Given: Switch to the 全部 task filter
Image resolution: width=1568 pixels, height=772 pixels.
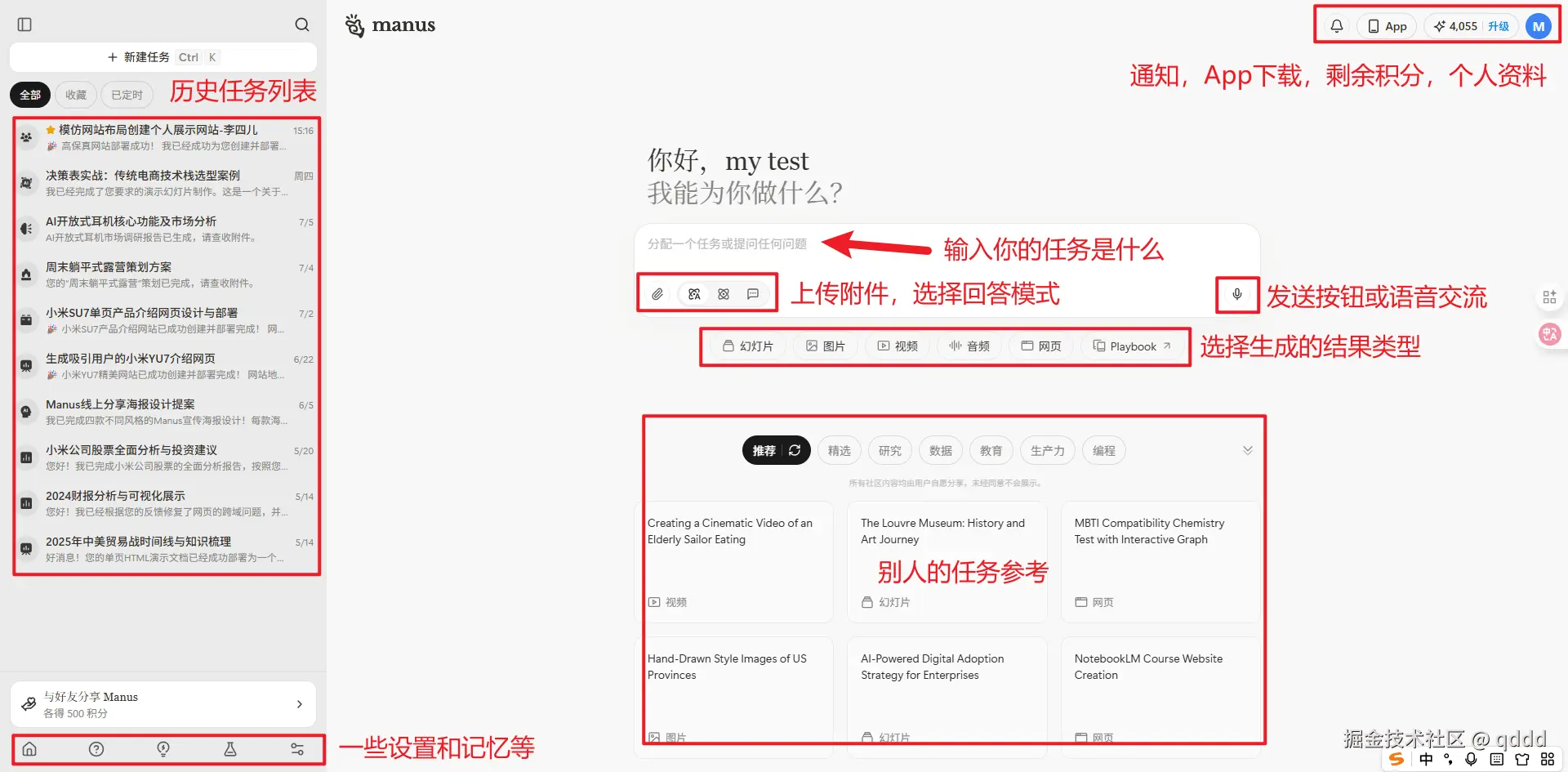Looking at the screenshot, I should coord(30,95).
